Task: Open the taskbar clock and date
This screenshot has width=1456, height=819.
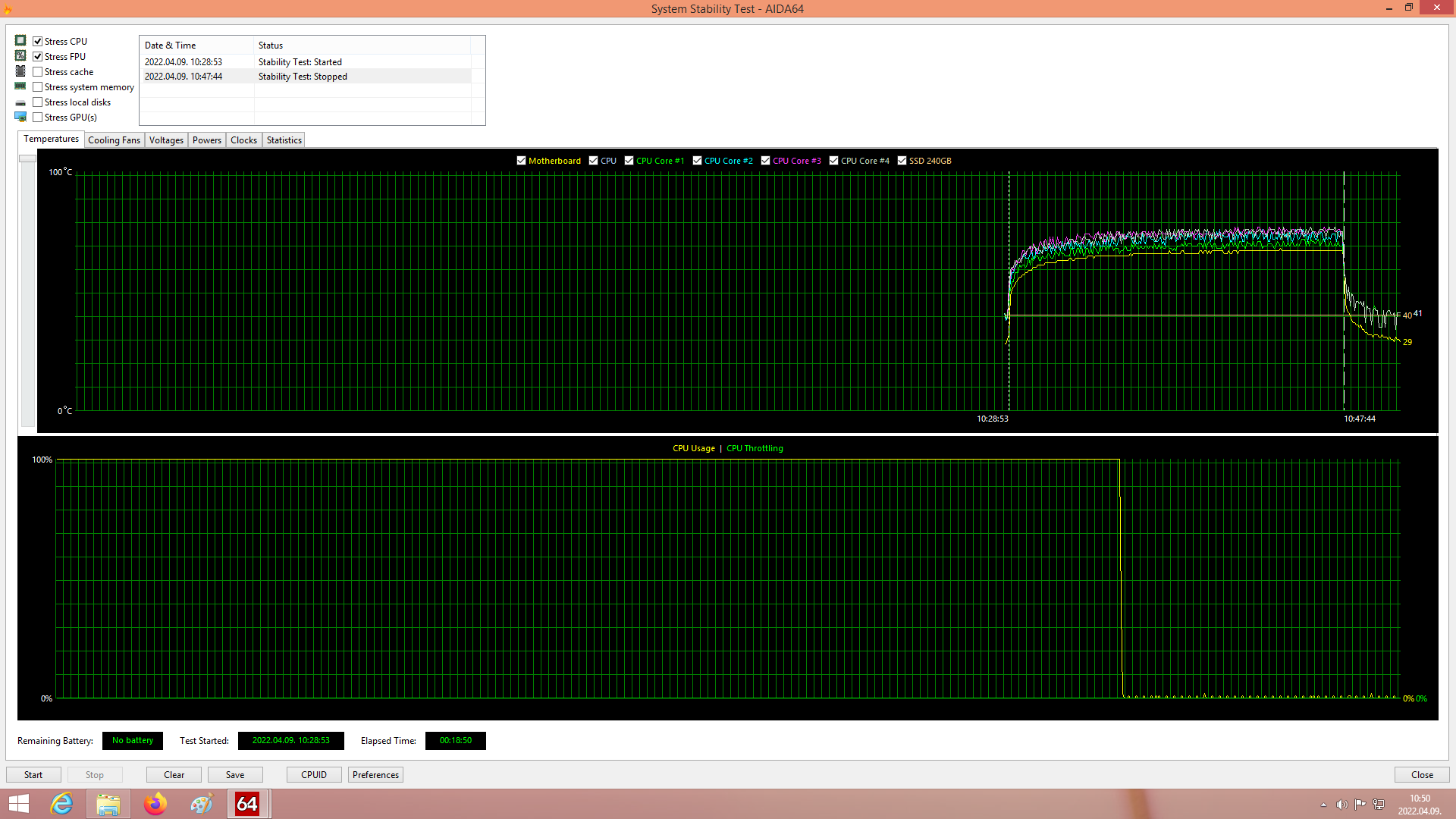Action: [x=1420, y=805]
